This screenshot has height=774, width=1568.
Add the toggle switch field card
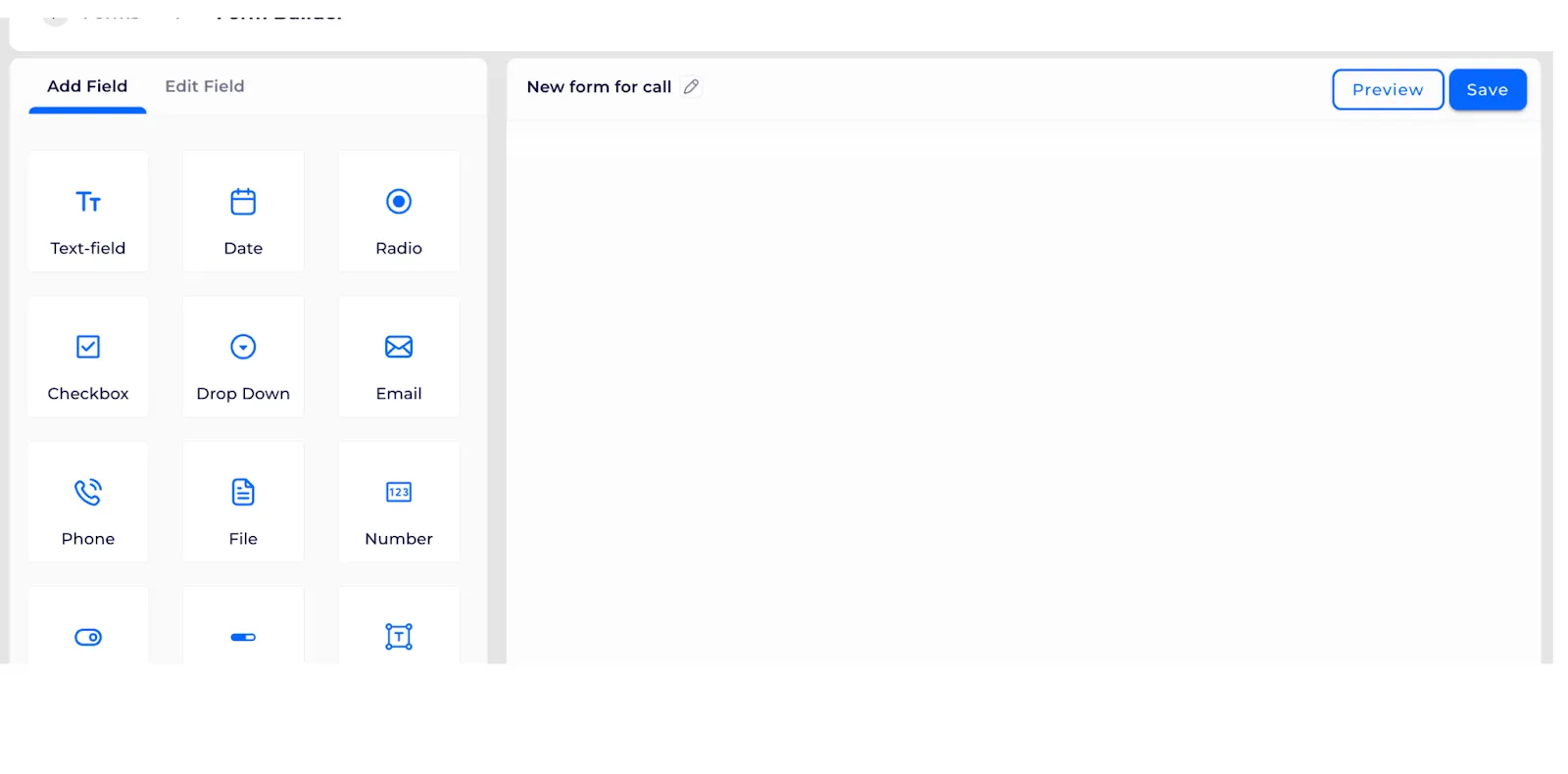coord(88,626)
